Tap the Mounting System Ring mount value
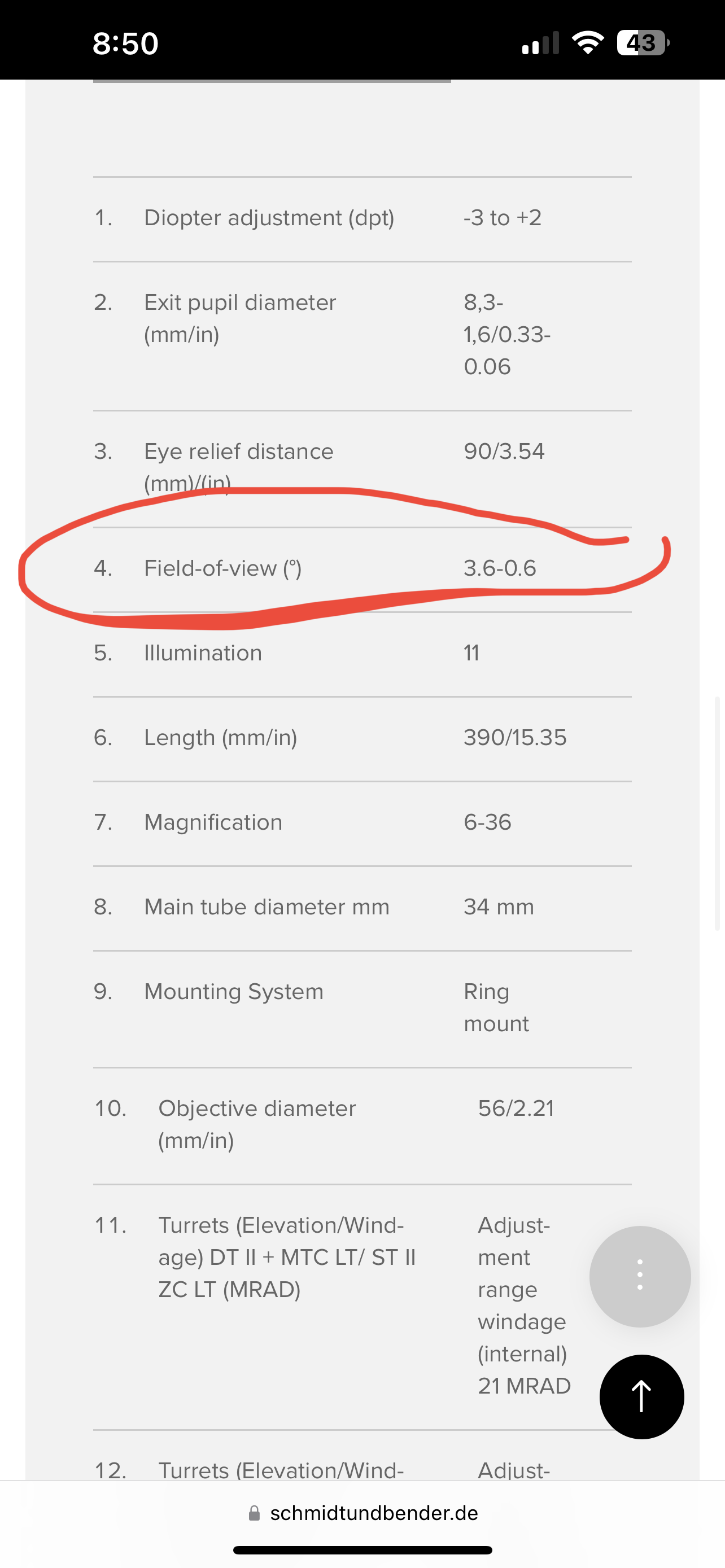Screen dimensions: 725x1568 pyautogui.click(x=496, y=1008)
